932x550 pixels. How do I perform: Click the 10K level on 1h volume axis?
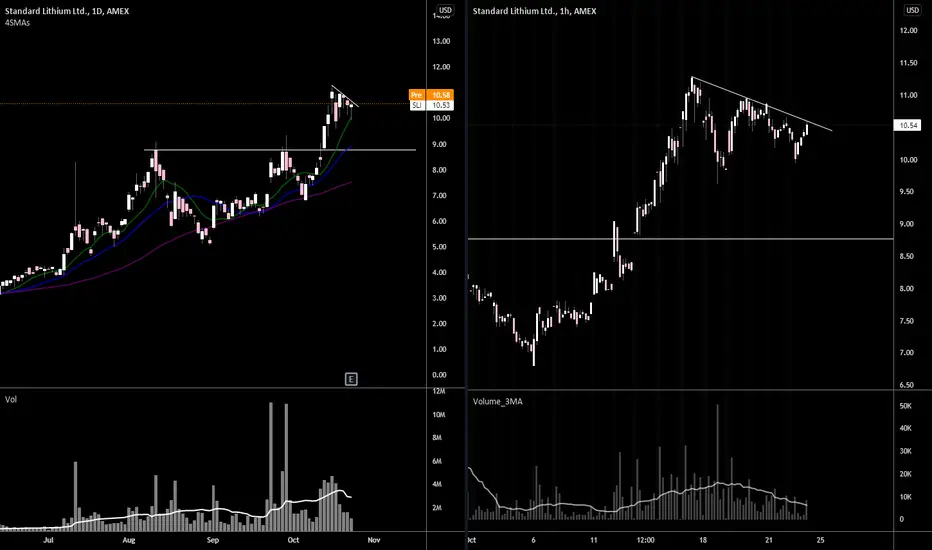[906, 496]
